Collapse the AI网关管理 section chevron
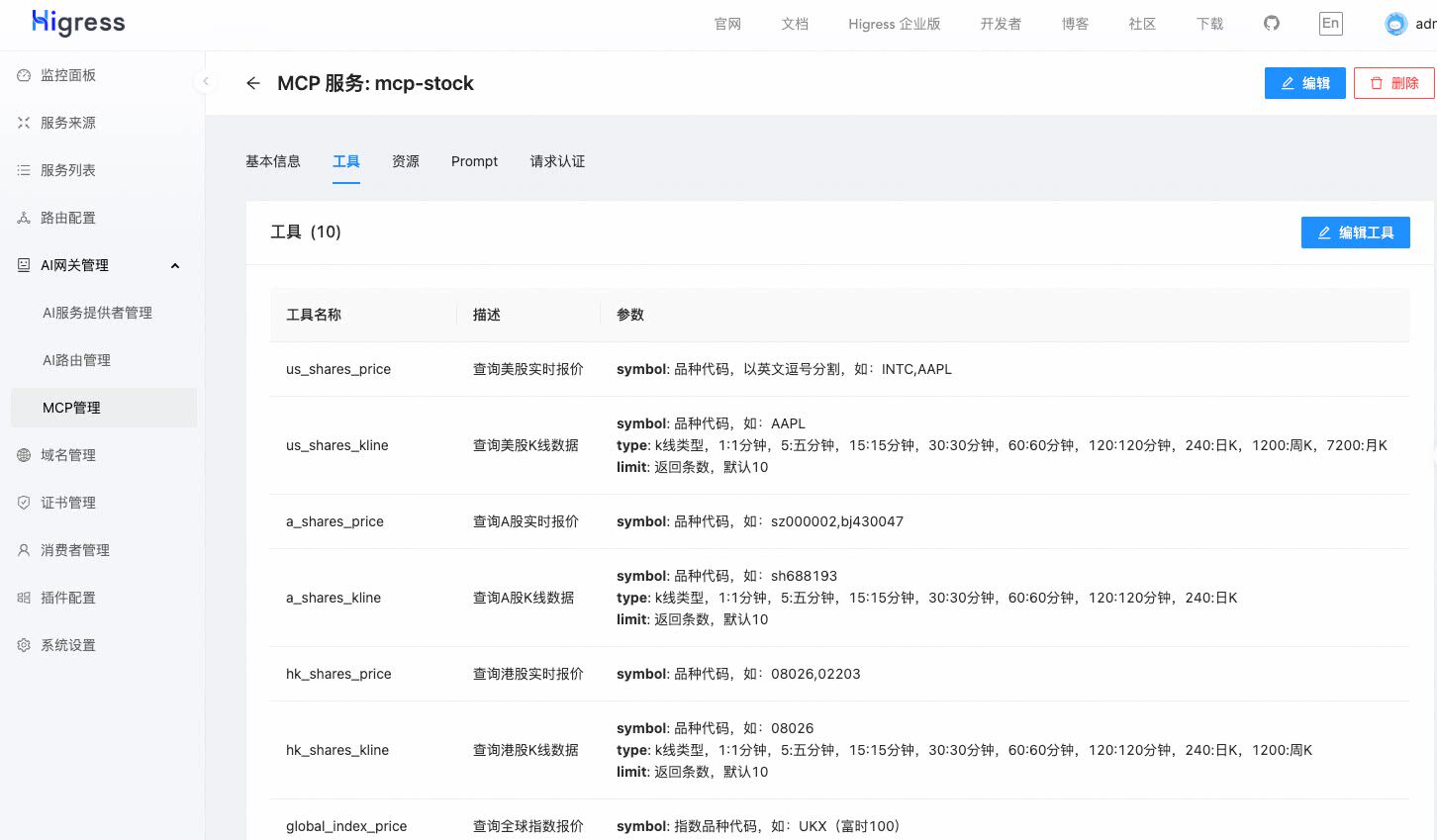 (x=174, y=265)
